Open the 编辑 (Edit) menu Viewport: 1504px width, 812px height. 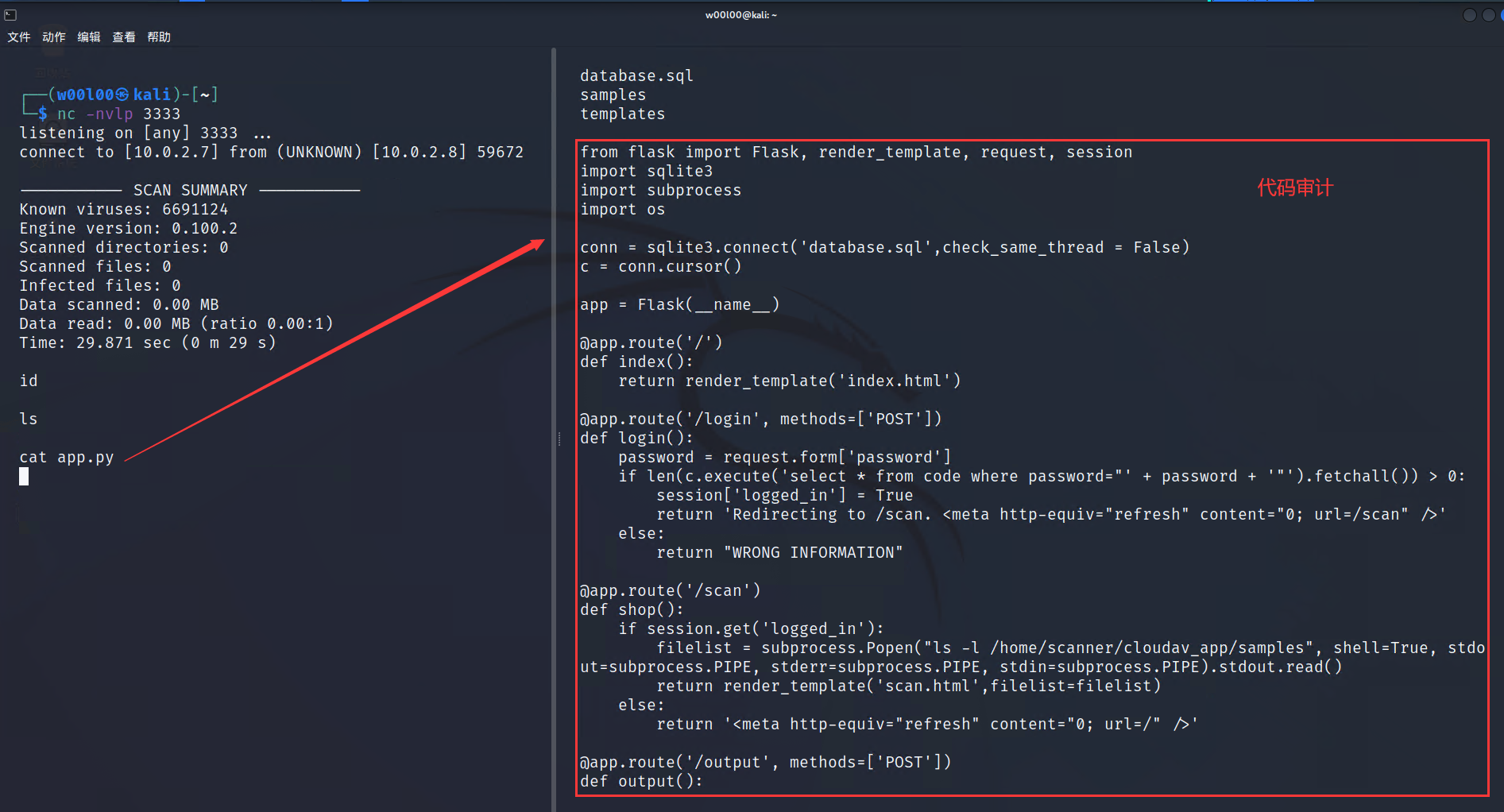click(89, 37)
